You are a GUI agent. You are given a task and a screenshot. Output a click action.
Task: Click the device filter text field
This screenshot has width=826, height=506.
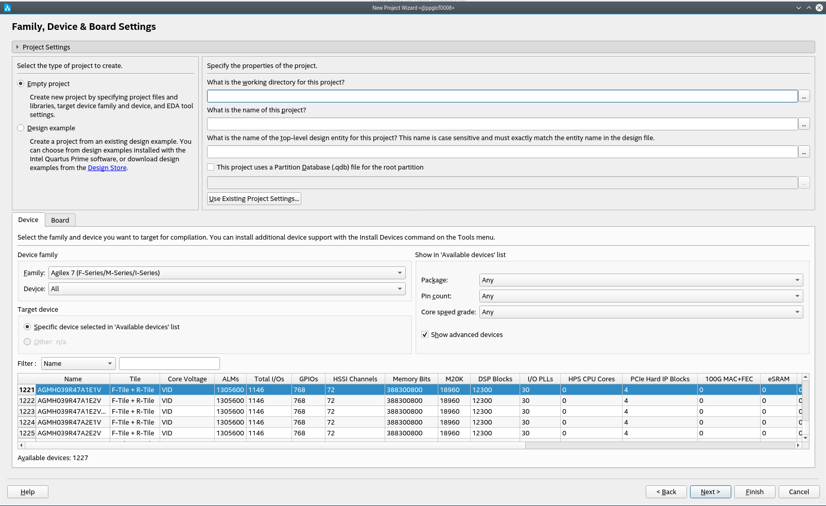(x=169, y=364)
